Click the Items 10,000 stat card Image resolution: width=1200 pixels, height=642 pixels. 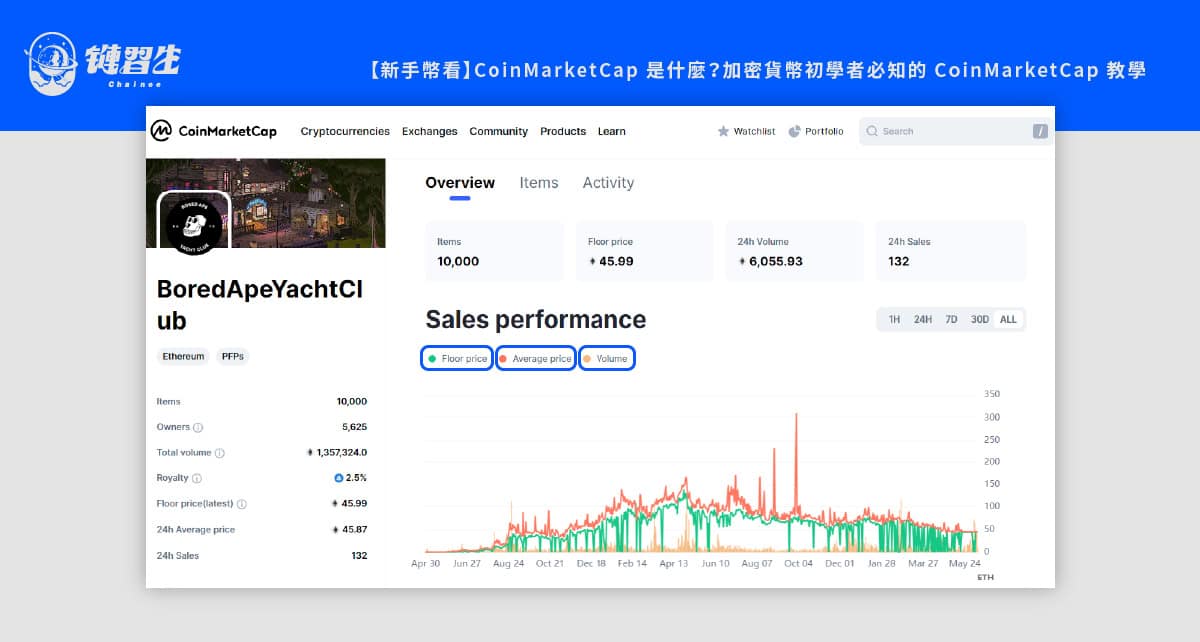coord(495,251)
